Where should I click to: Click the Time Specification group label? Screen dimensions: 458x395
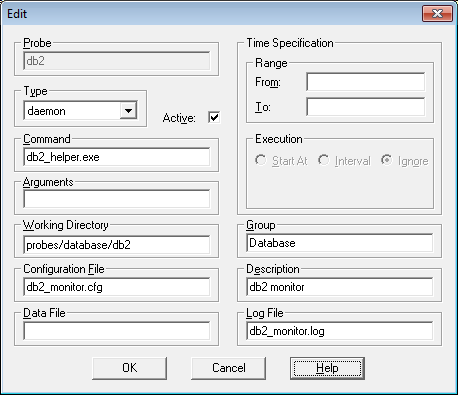pyautogui.click(x=290, y=43)
